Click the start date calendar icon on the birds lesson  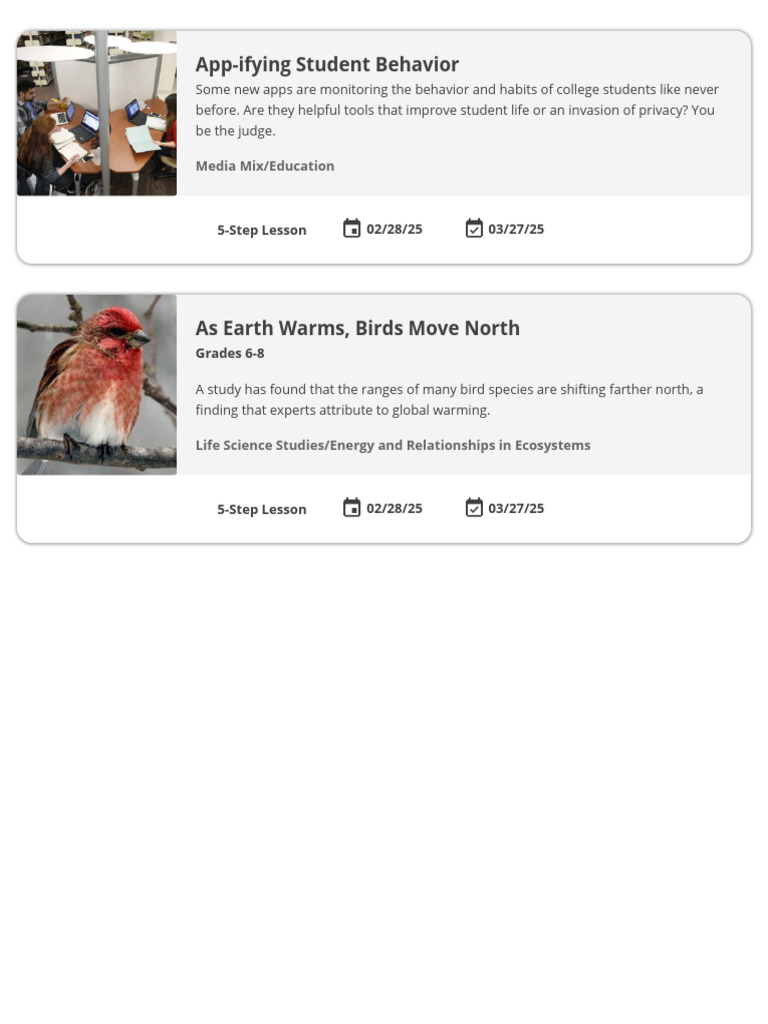click(x=351, y=508)
